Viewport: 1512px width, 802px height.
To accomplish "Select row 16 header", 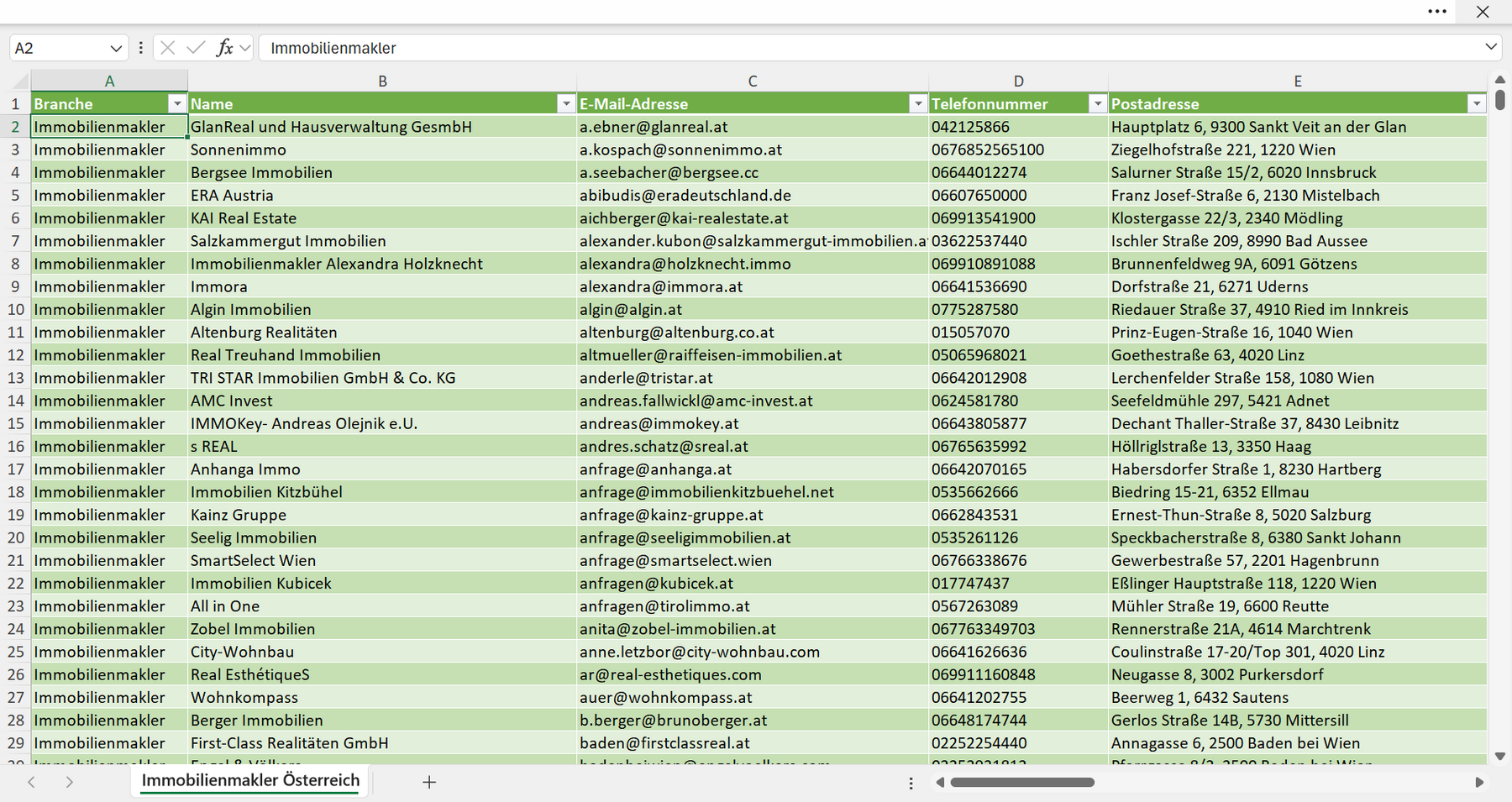I will click(x=15, y=446).
